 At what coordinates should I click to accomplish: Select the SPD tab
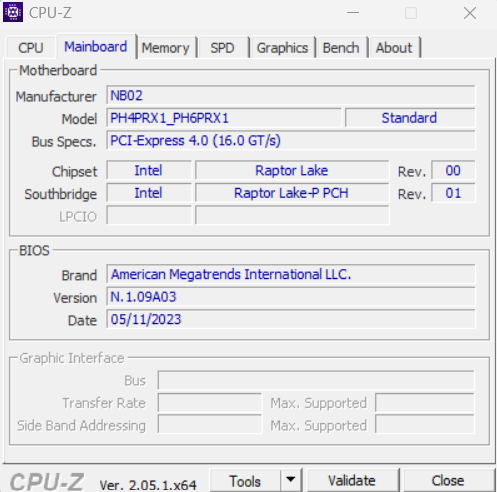tap(222, 48)
